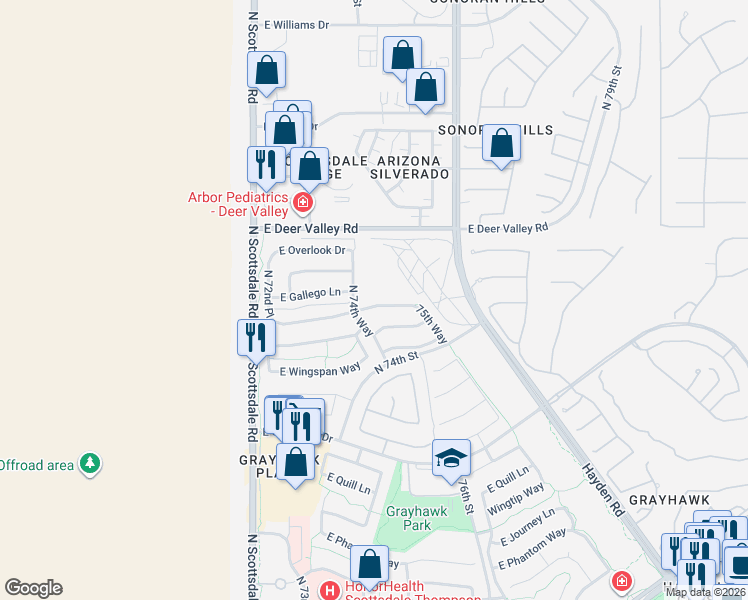Viewport: 748px width, 600px height.
Task: Click the Arbor Pediatrics - Deer Valley label
Action: (x=238, y=204)
